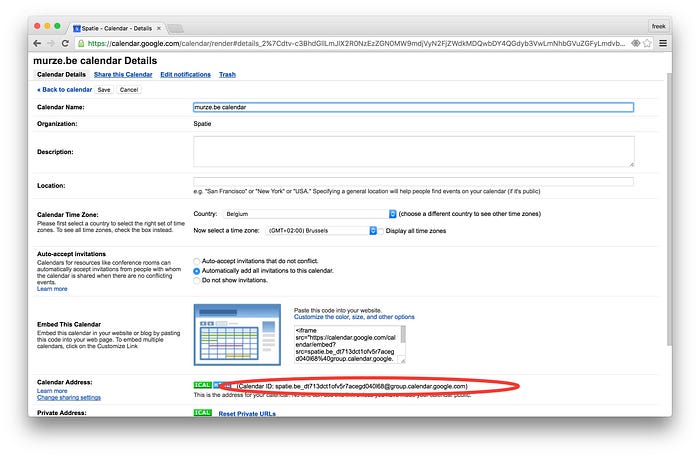Click the embedded calendar preview thumbnail
This screenshot has width=700, height=457.
coord(237,335)
